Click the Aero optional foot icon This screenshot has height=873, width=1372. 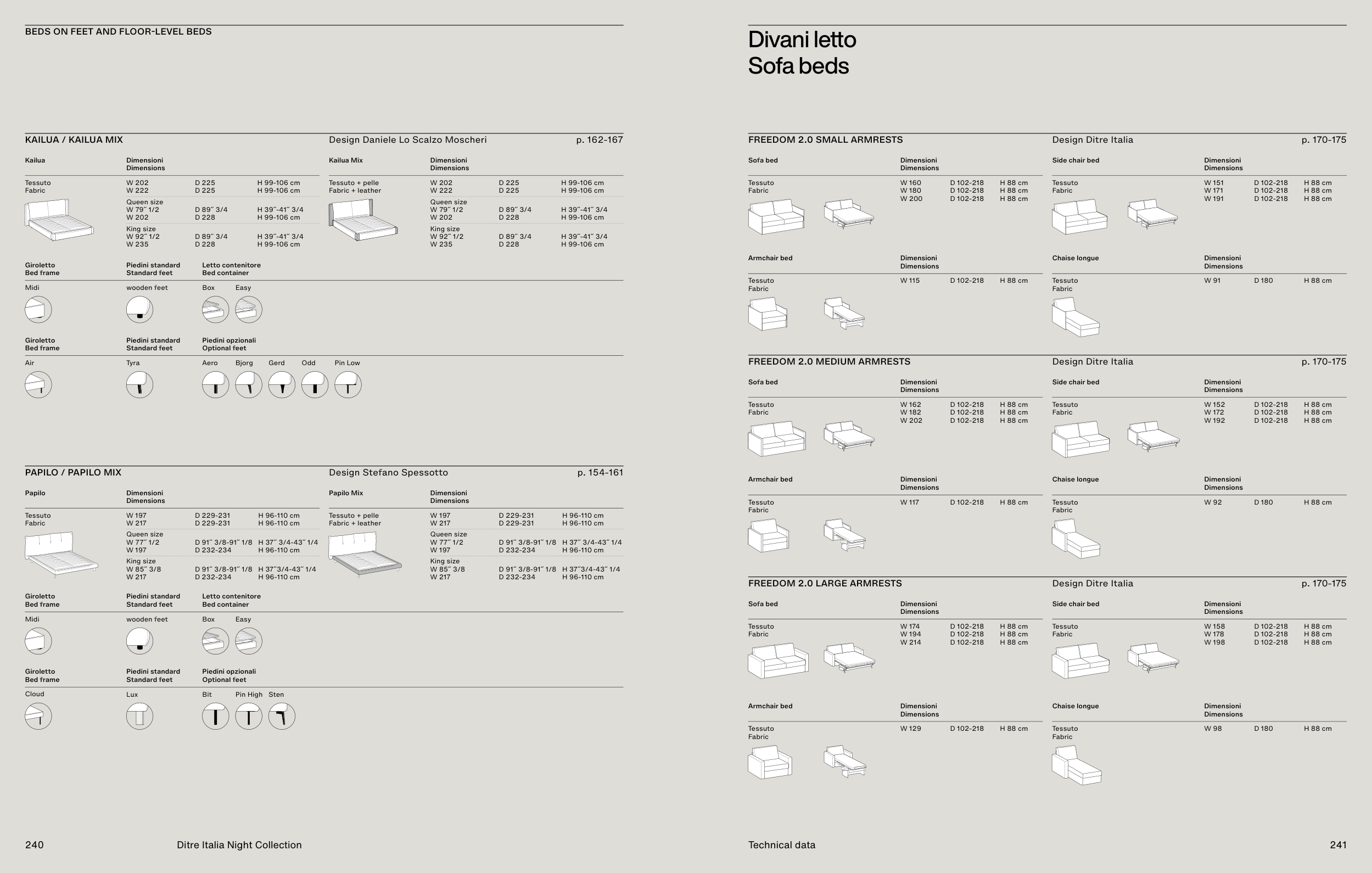coord(215,385)
